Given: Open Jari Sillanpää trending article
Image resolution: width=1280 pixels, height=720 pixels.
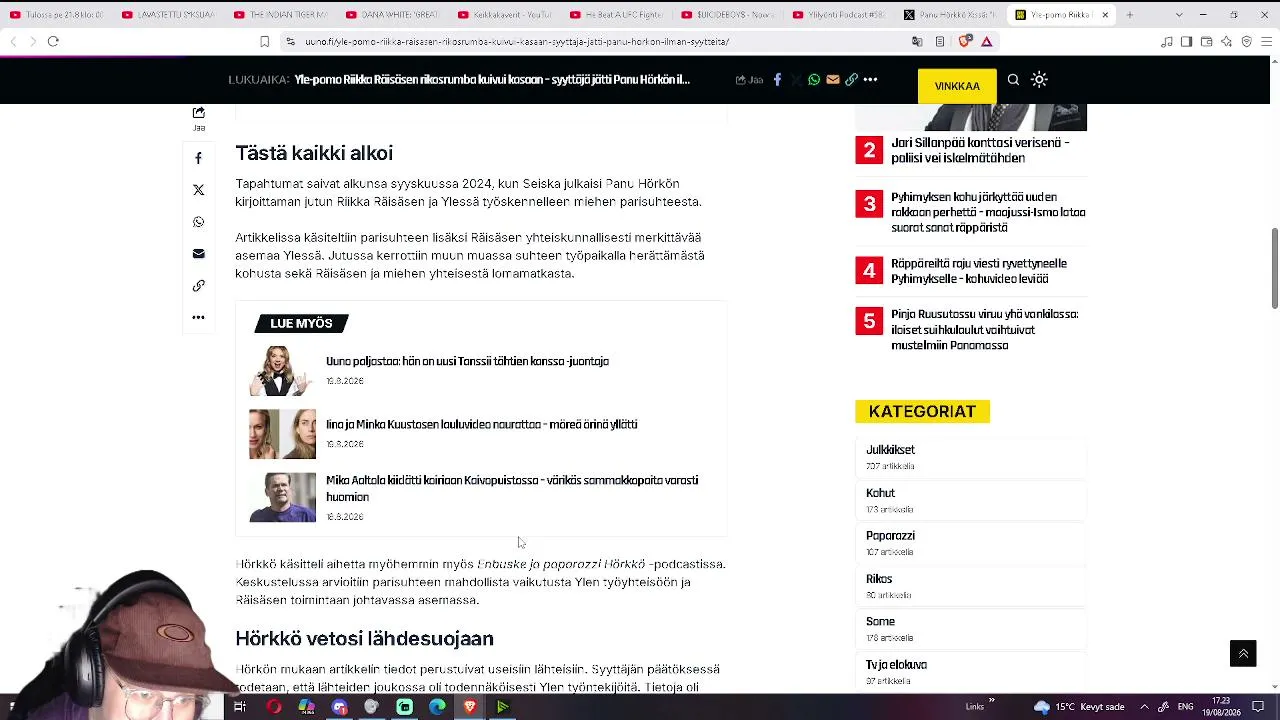Looking at the screenshot, I should point(980,150).
